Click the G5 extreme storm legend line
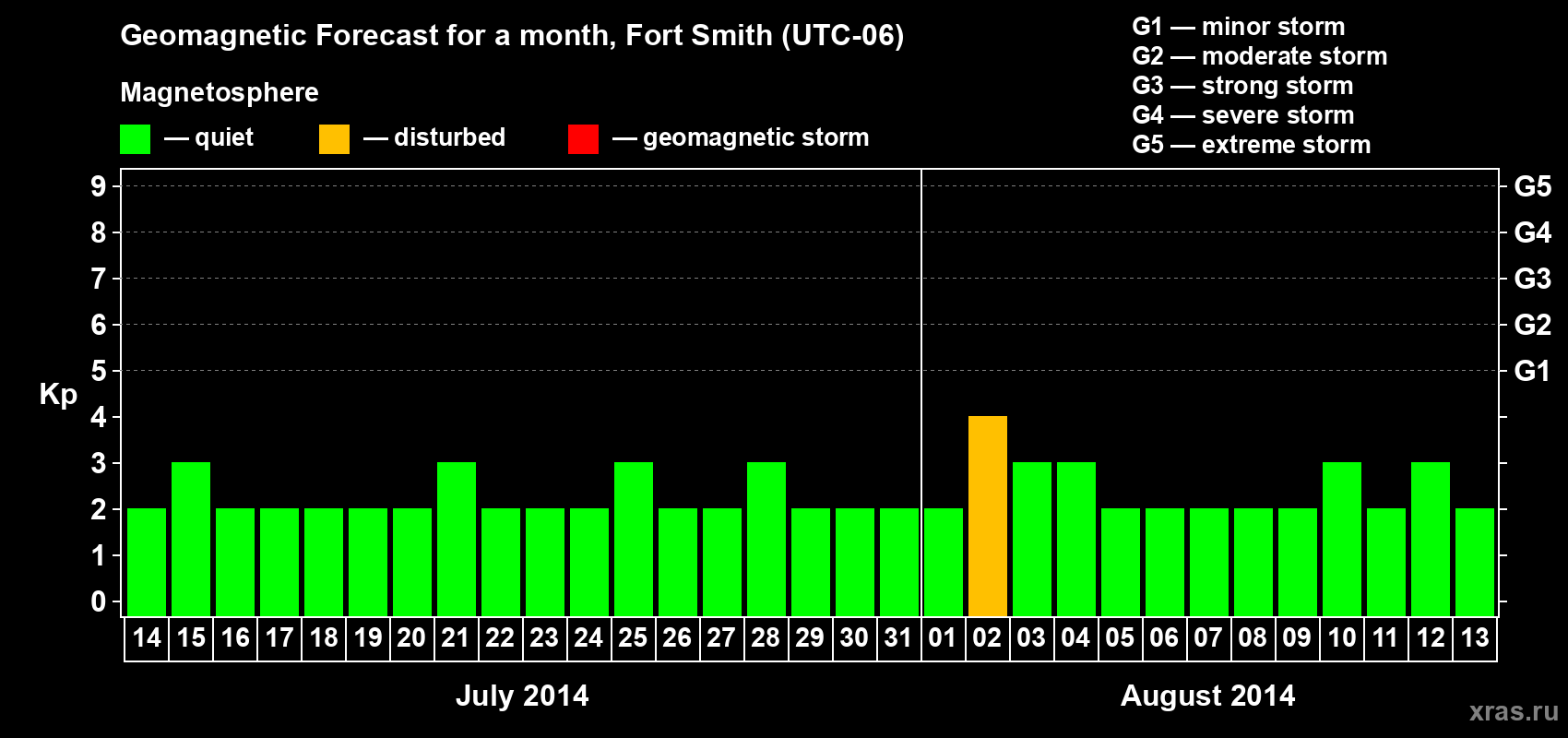Screen dimensions: 1568x738 pyautogui.click(x=1252, y=145)
